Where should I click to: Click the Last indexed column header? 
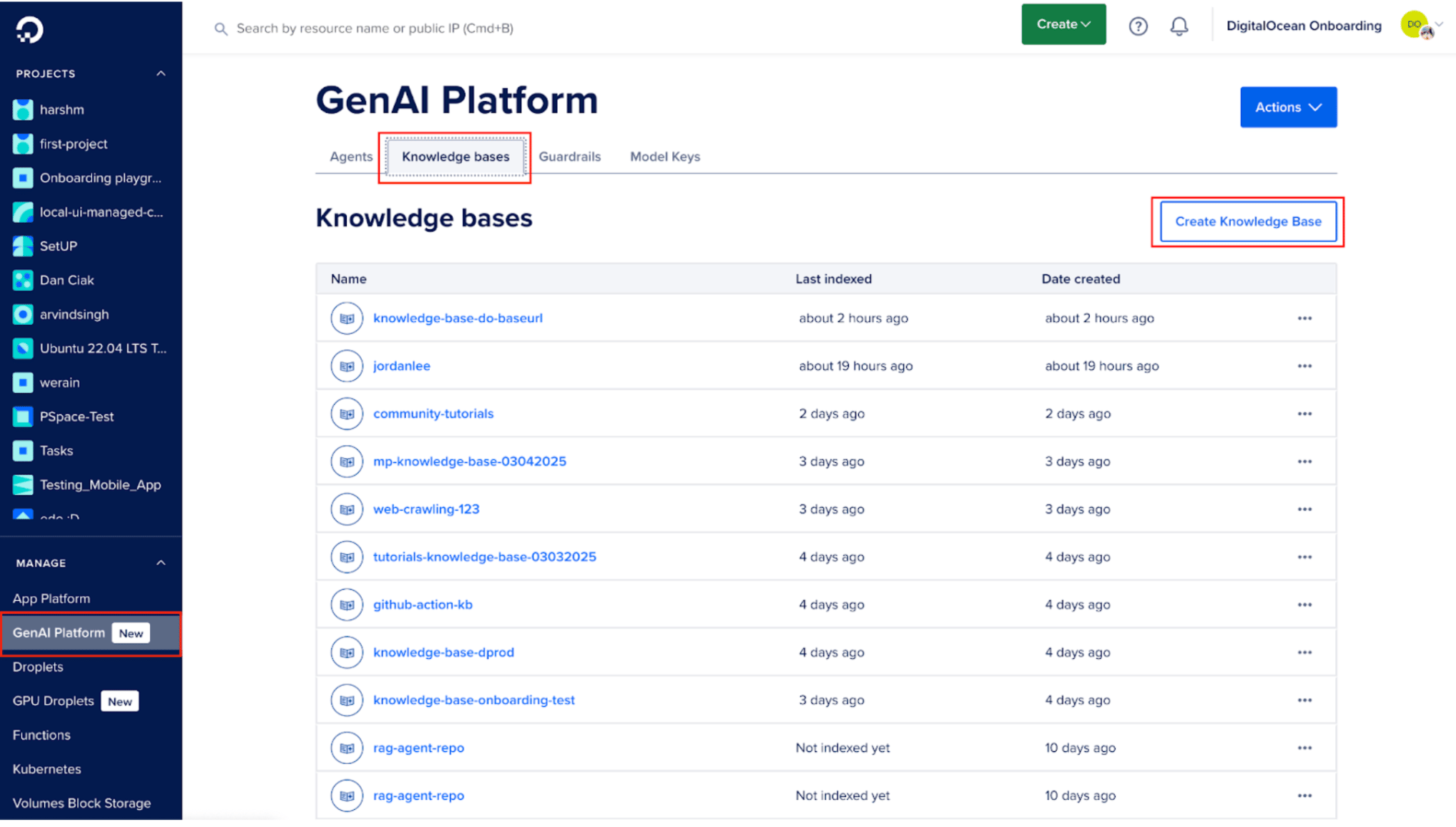click(x=833, y=279)
